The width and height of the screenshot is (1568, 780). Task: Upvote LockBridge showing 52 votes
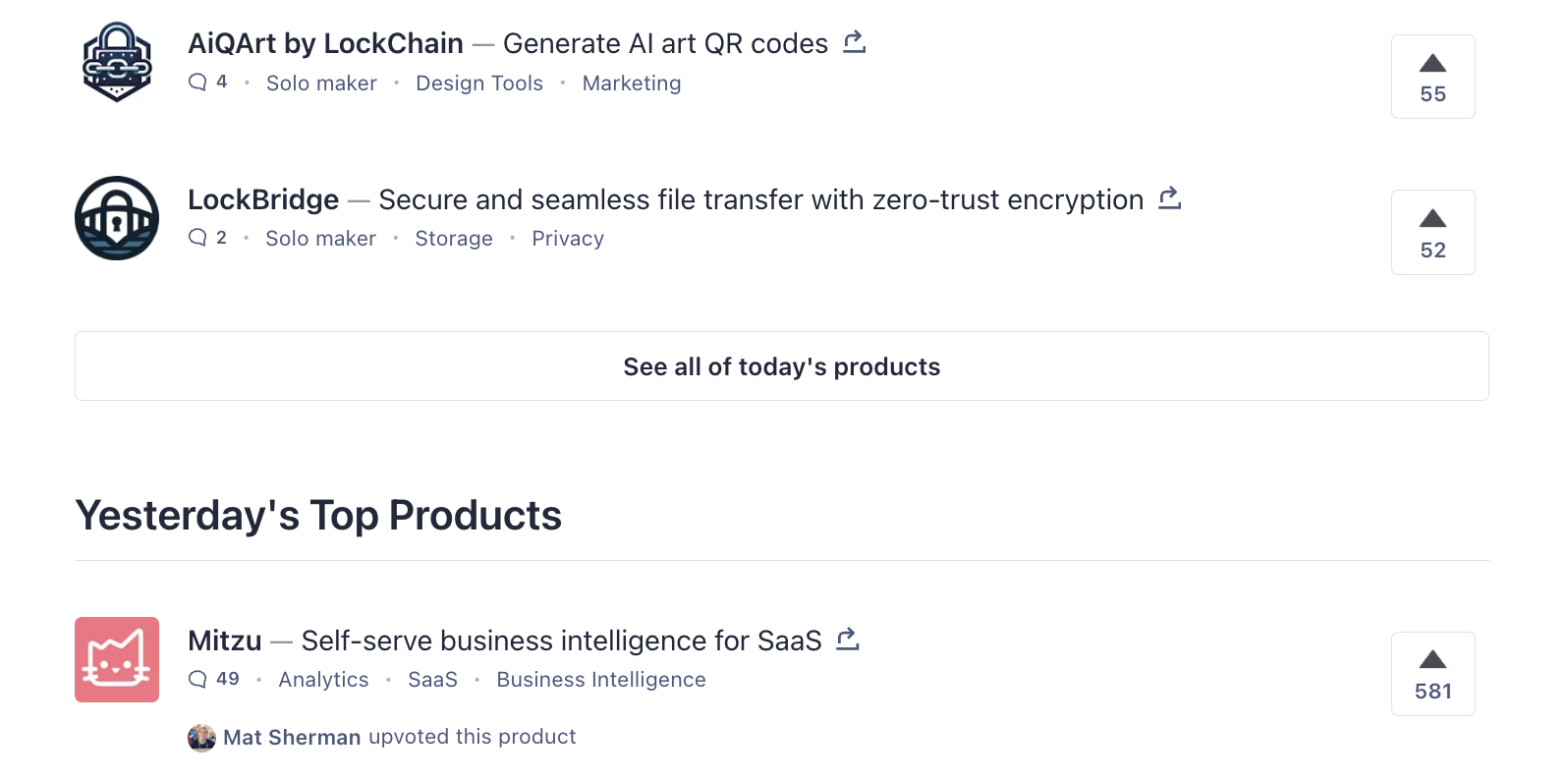(x=1432, y=232)
